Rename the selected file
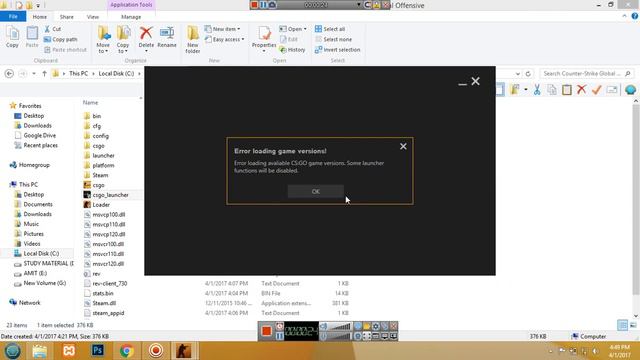The image size is (640, 360). pyautogui.click(x=167, y=37)
